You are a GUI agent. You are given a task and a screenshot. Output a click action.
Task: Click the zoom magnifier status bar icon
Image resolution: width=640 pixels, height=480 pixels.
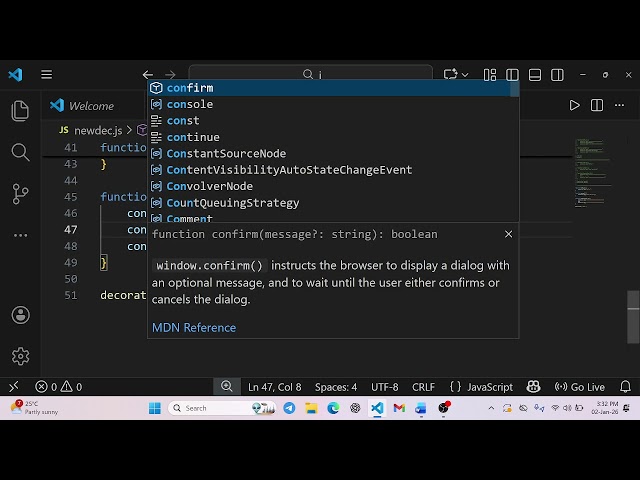point(227,386)
